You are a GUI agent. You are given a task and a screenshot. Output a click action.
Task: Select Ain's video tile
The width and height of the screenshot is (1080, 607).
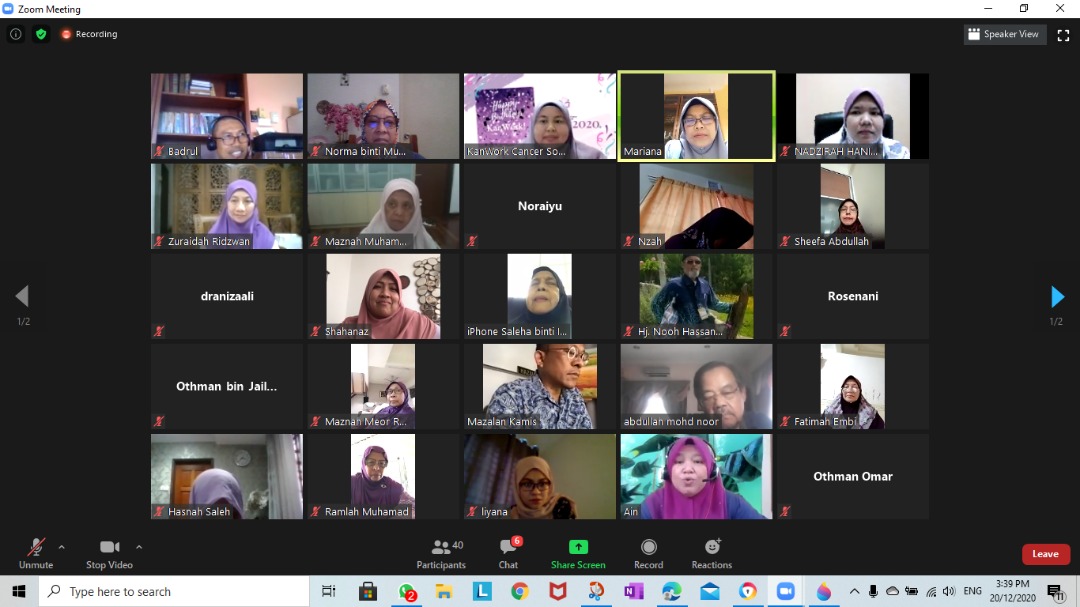tap(696, 476)
